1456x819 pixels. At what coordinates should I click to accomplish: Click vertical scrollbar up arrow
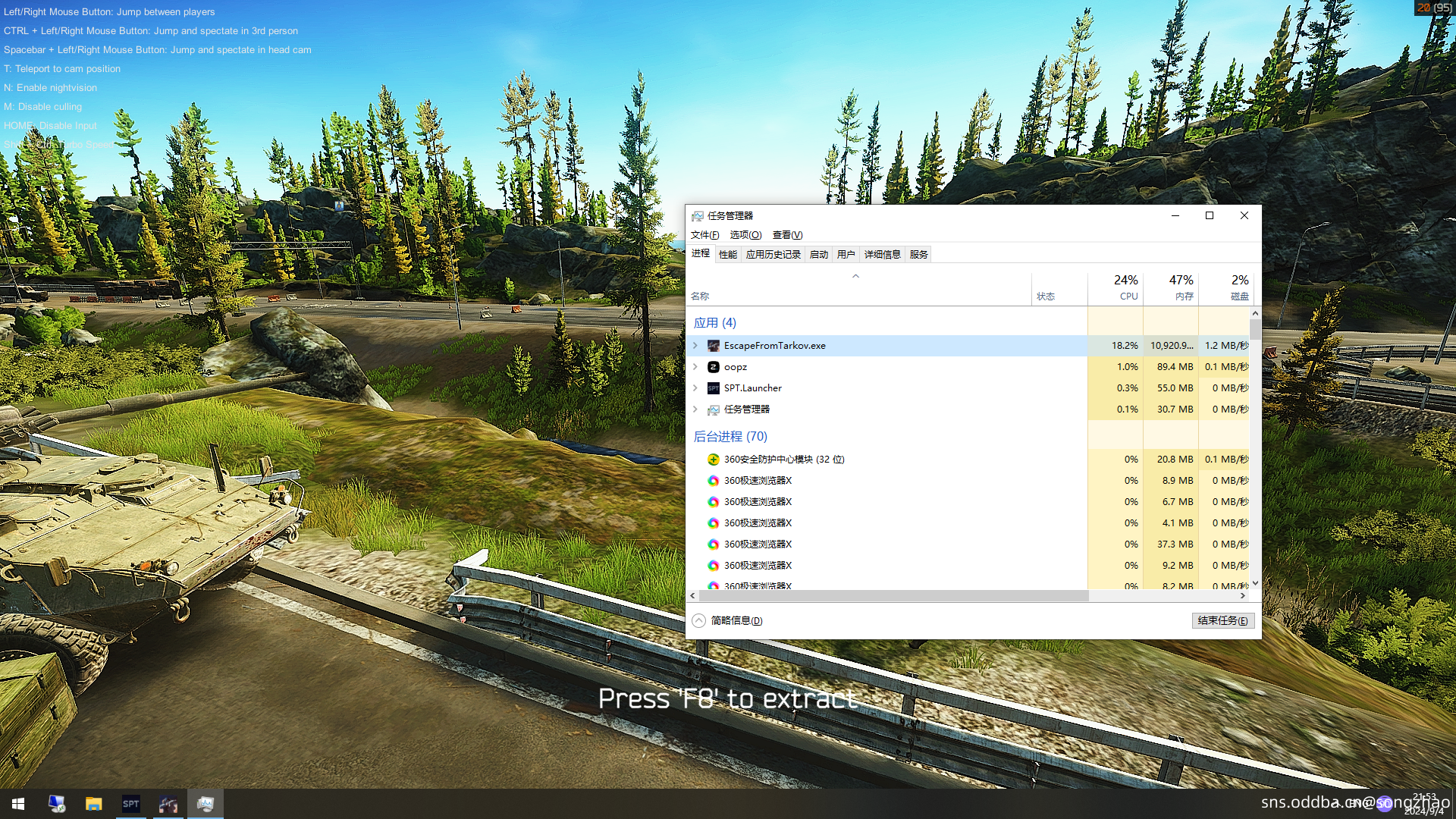pos(1256,313)
